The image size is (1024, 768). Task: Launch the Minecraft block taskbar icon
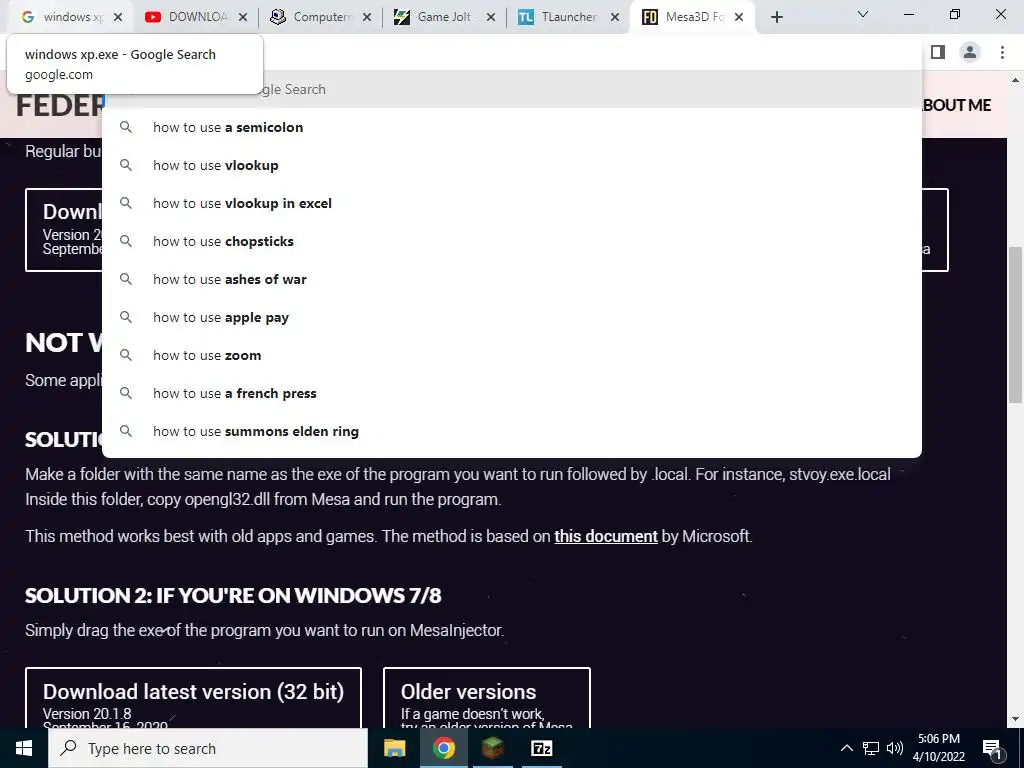pos(493,748)
